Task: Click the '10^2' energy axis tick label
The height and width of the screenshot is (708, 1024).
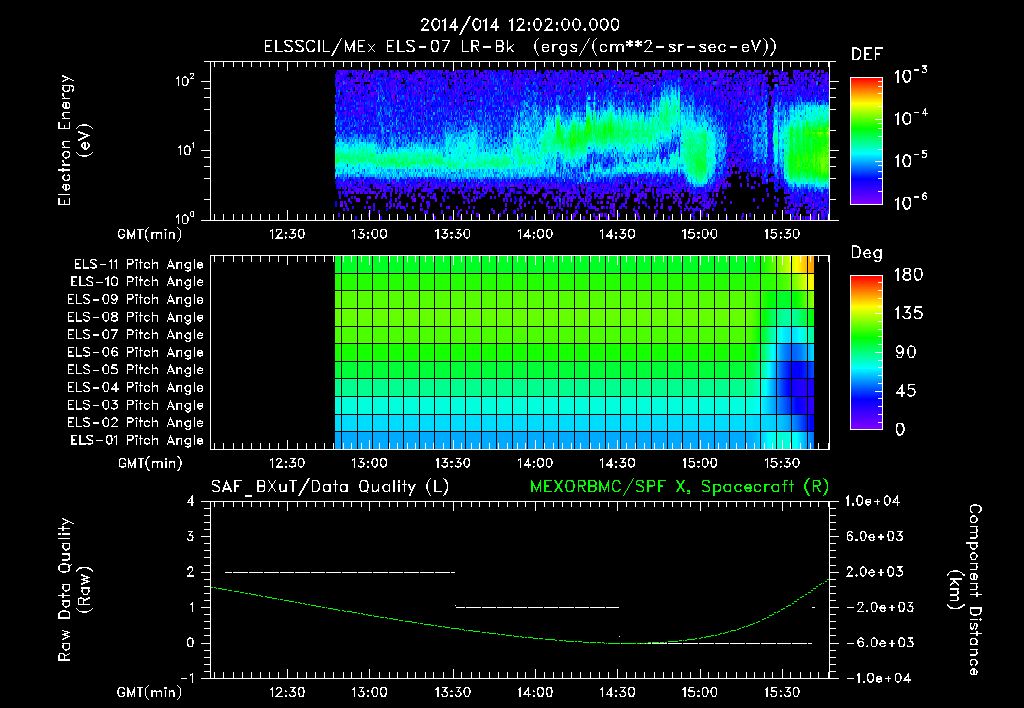Action: pyautogui.click(x=185, y=81)
